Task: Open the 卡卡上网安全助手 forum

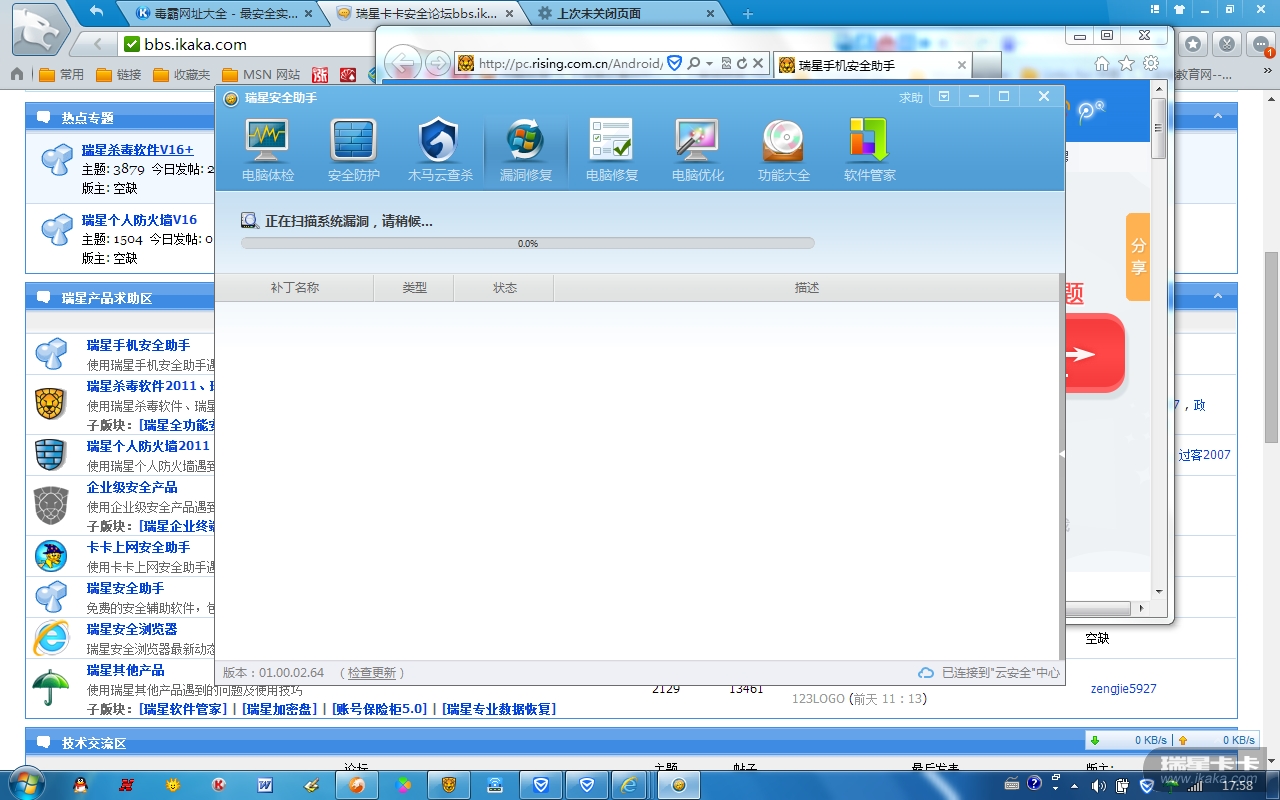Action: pos(138,548)
